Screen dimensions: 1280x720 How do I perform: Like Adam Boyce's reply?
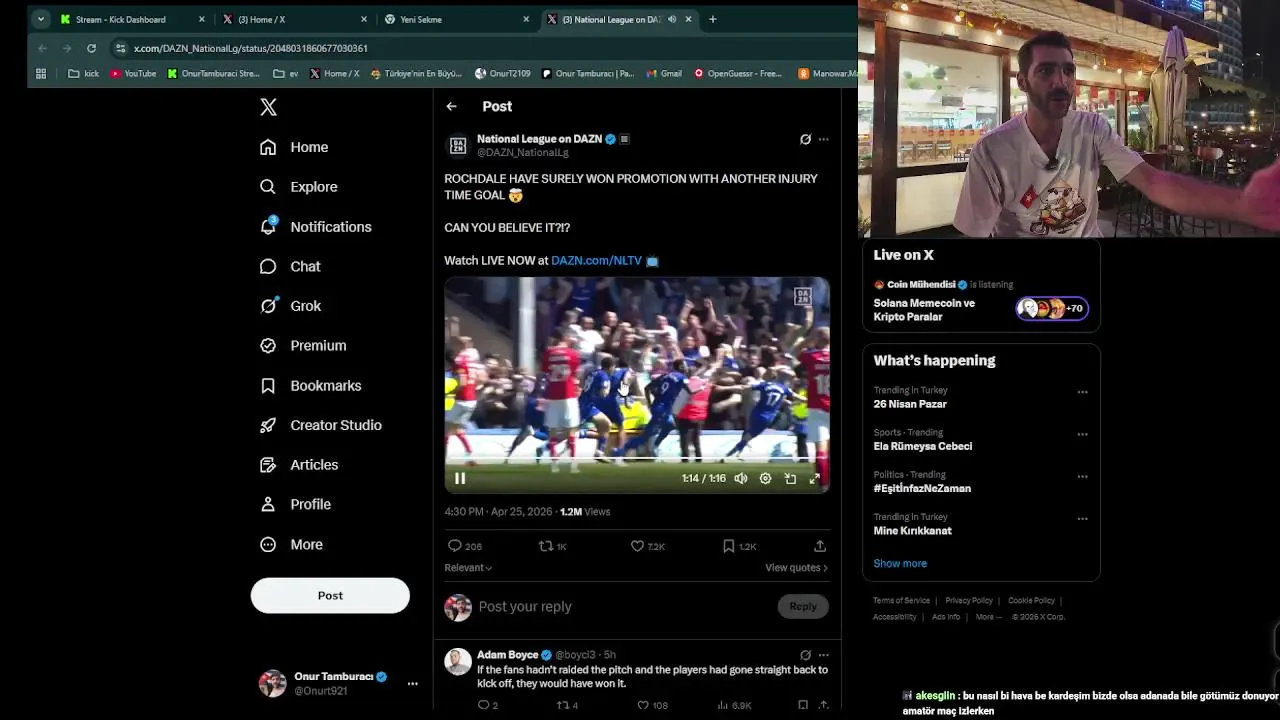click(x=643, y=705)
